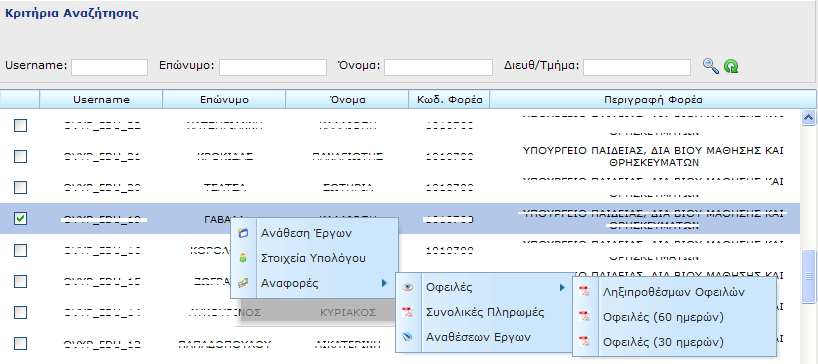
Task: Sort by Επώνυμο column header
Action: pos(224,100)
